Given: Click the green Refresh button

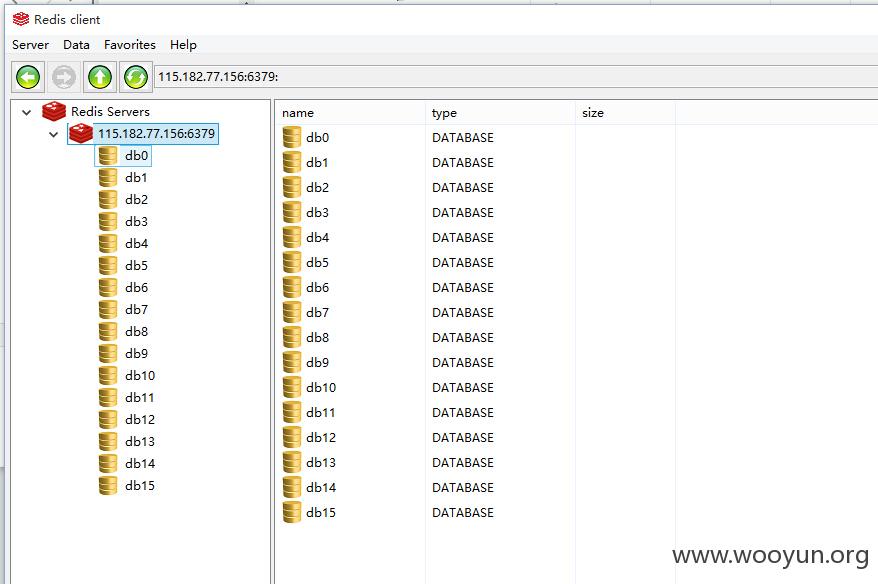Looking at the screenshot, I should coord(136,77).
